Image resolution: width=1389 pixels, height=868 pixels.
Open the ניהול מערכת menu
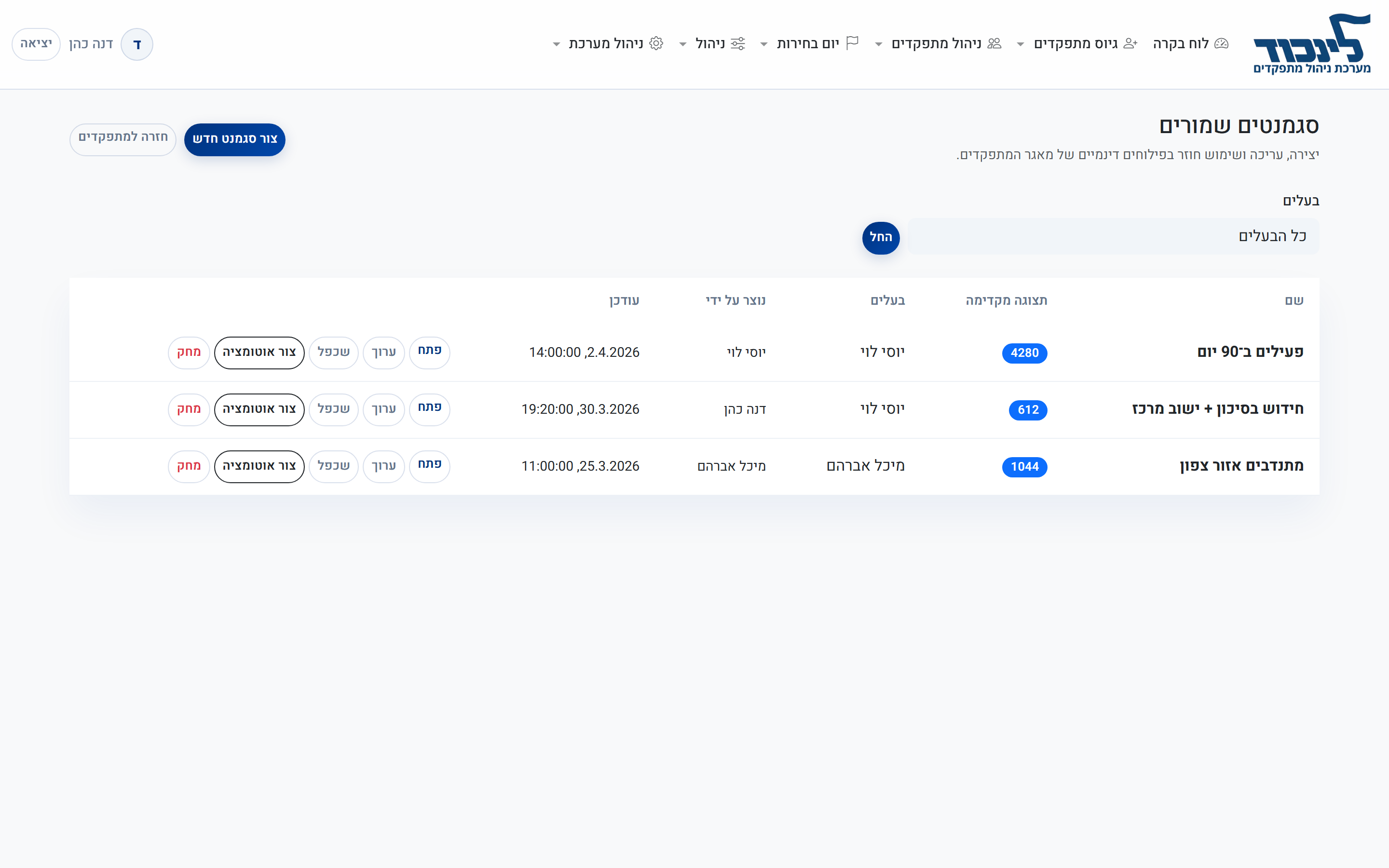click(606, 43)
